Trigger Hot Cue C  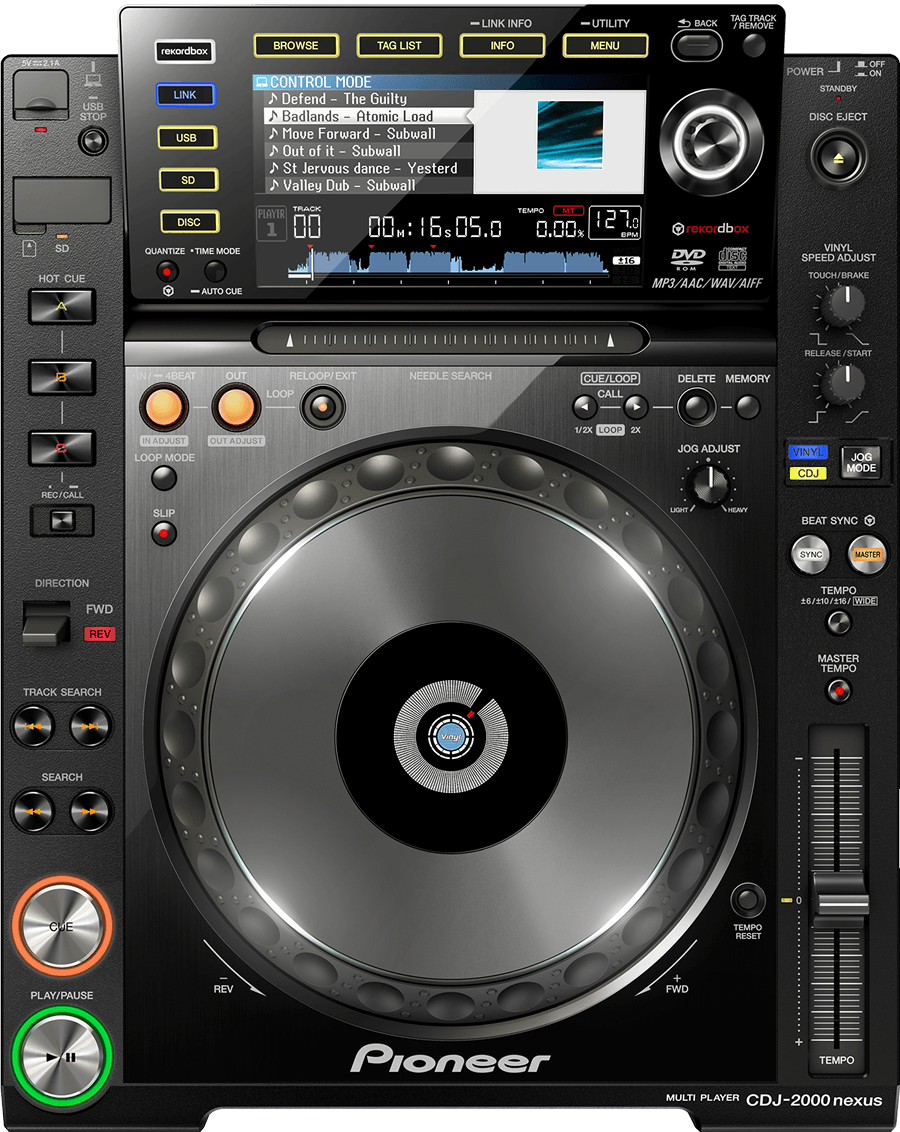(62, 448)
